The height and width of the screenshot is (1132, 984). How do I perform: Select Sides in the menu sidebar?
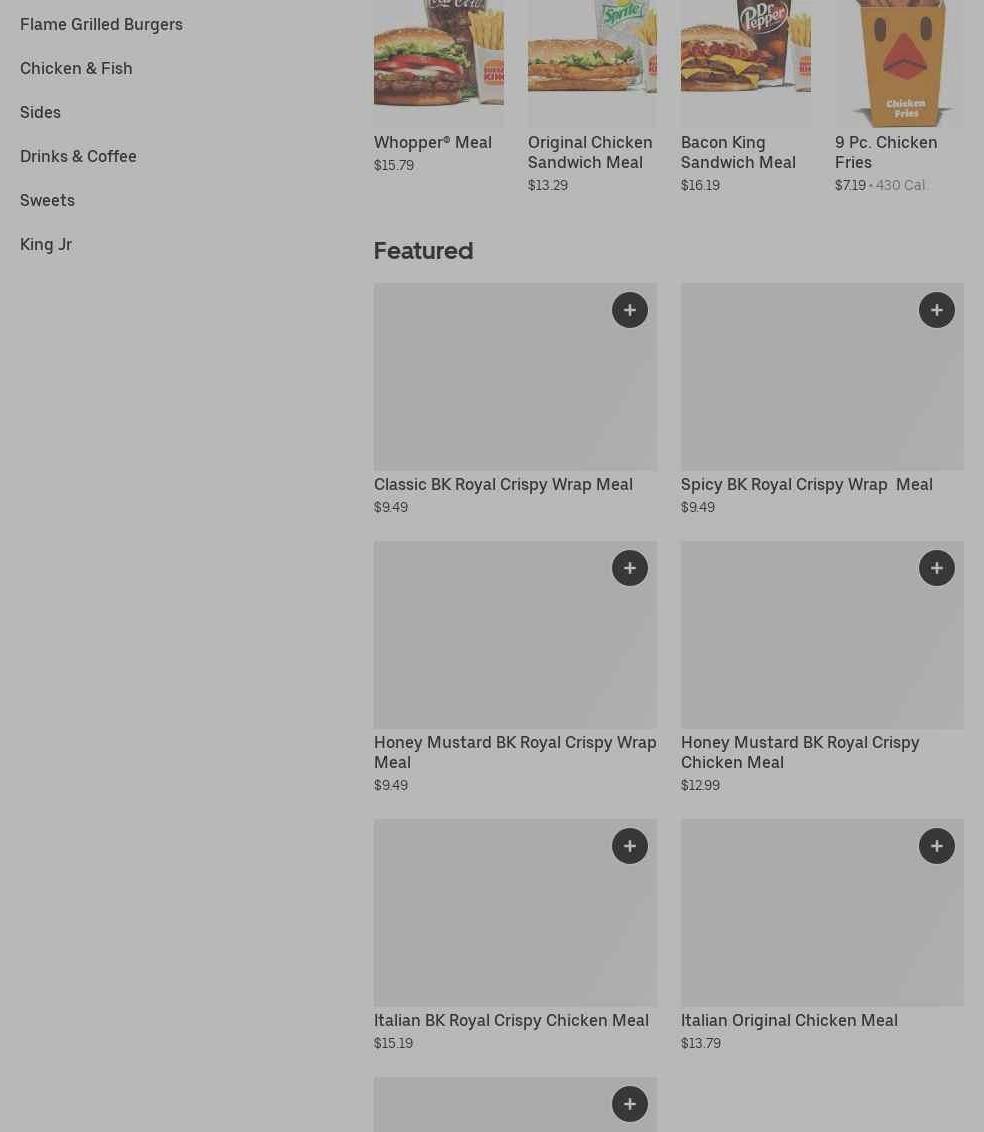click(40, 113)
